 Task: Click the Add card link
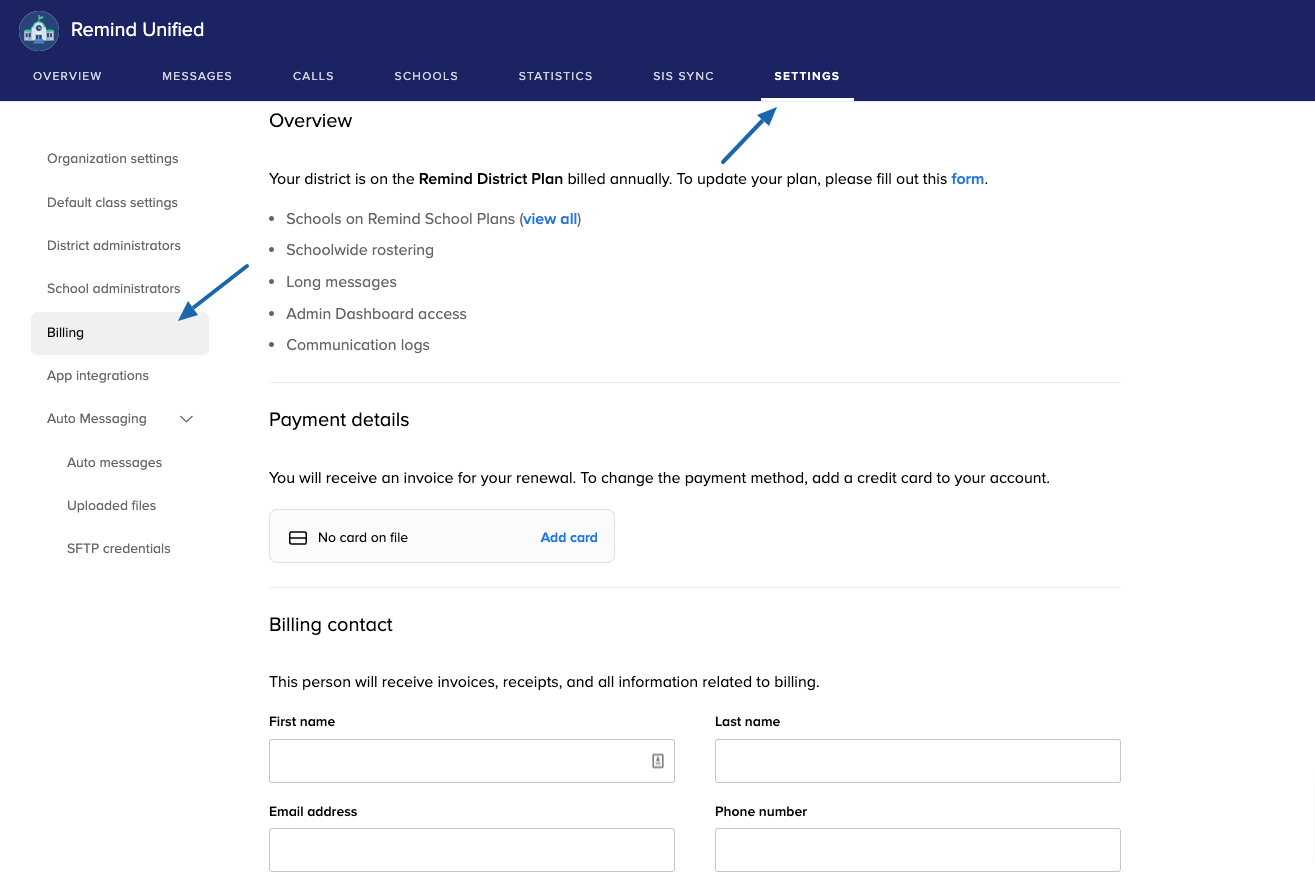click(569, 538)
